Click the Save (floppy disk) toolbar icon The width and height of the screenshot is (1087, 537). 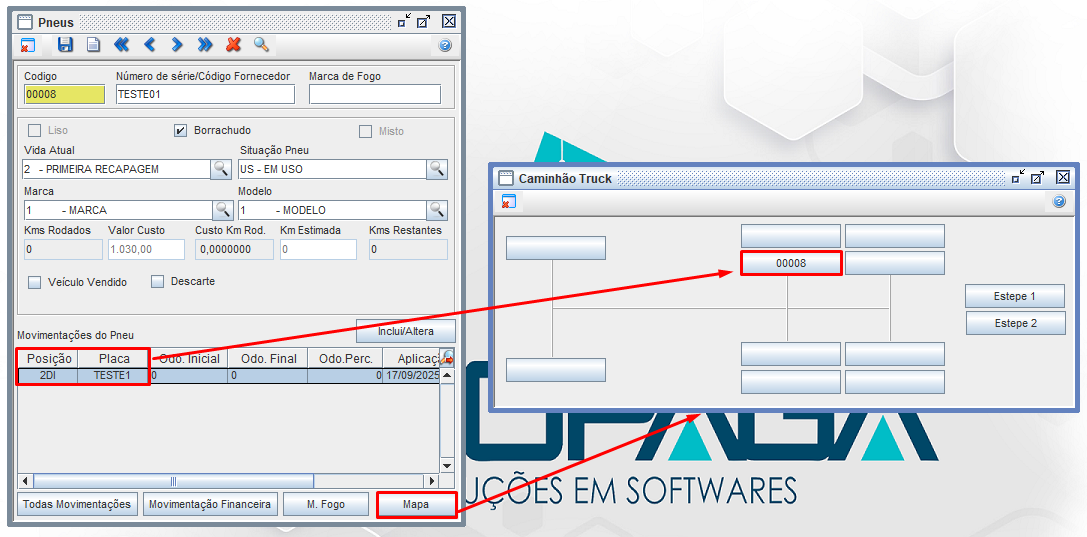65,45
